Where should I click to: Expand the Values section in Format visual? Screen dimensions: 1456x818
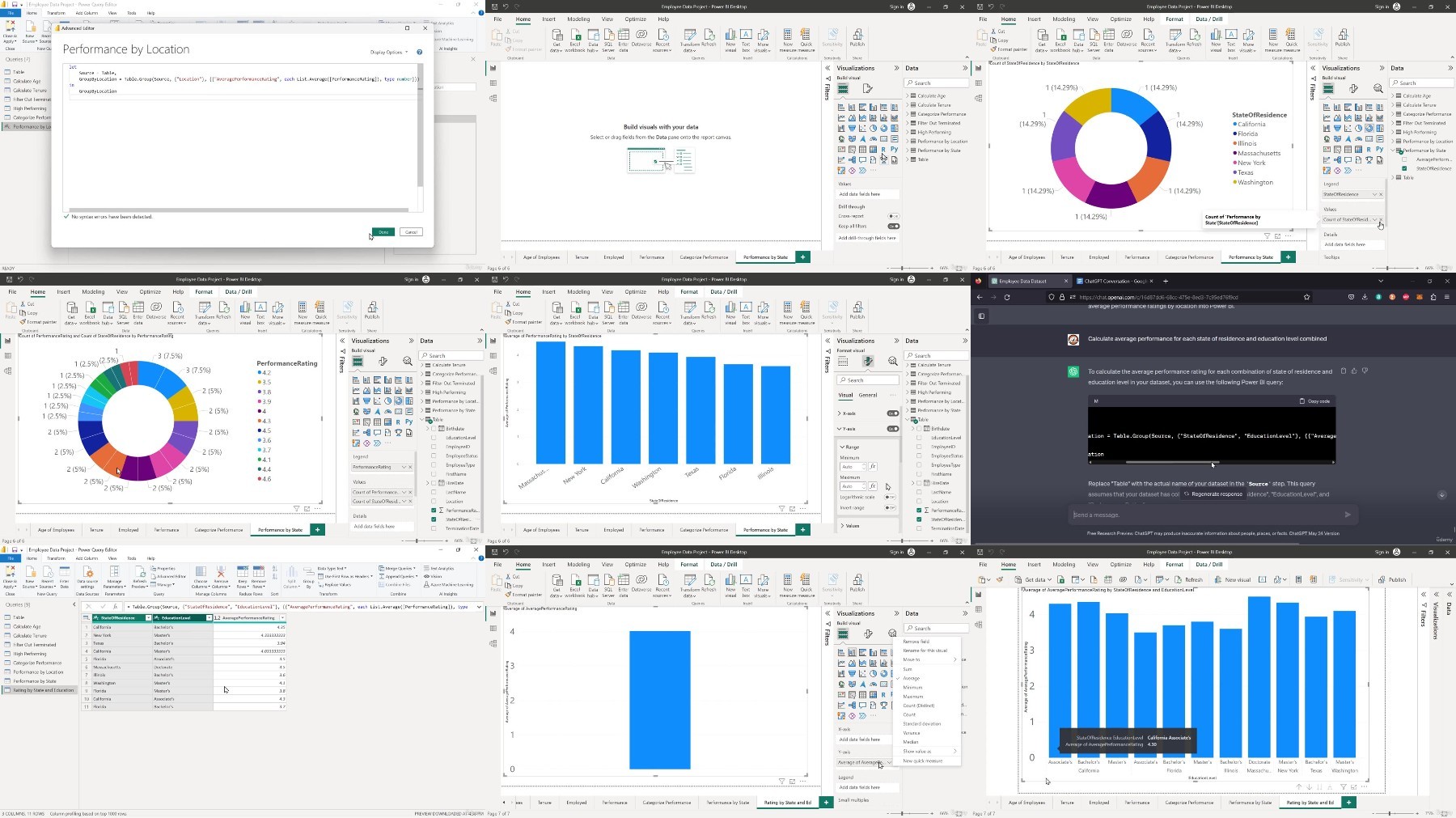coord(843,526)
